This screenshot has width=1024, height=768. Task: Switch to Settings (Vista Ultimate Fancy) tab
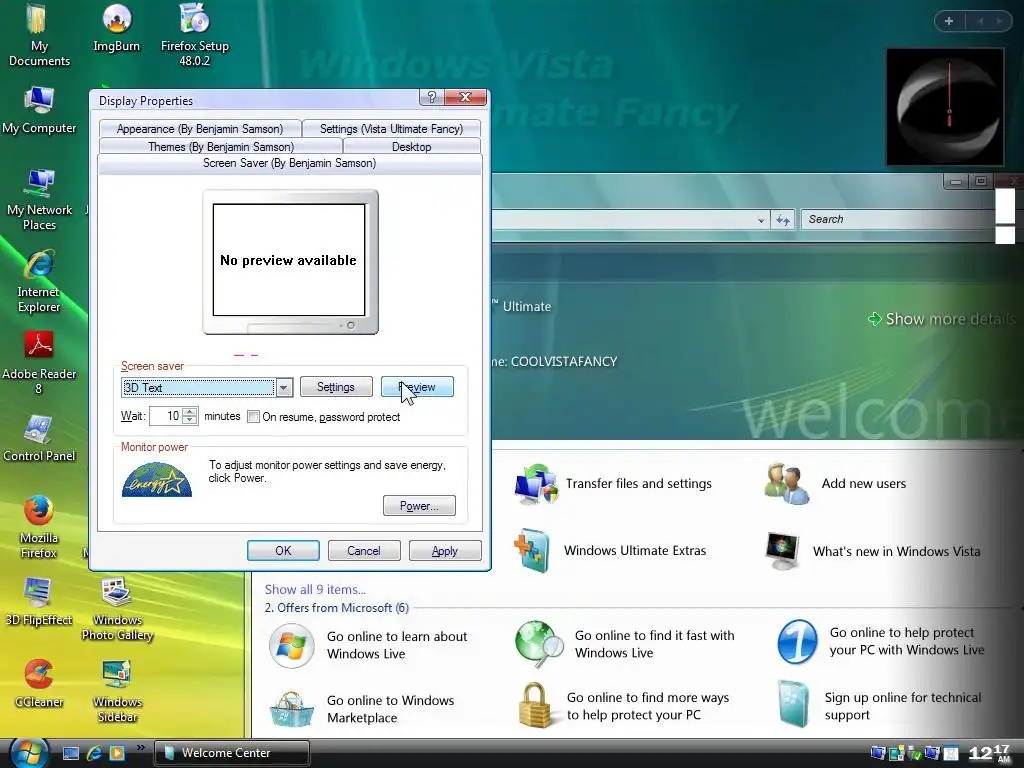(391, 129)
